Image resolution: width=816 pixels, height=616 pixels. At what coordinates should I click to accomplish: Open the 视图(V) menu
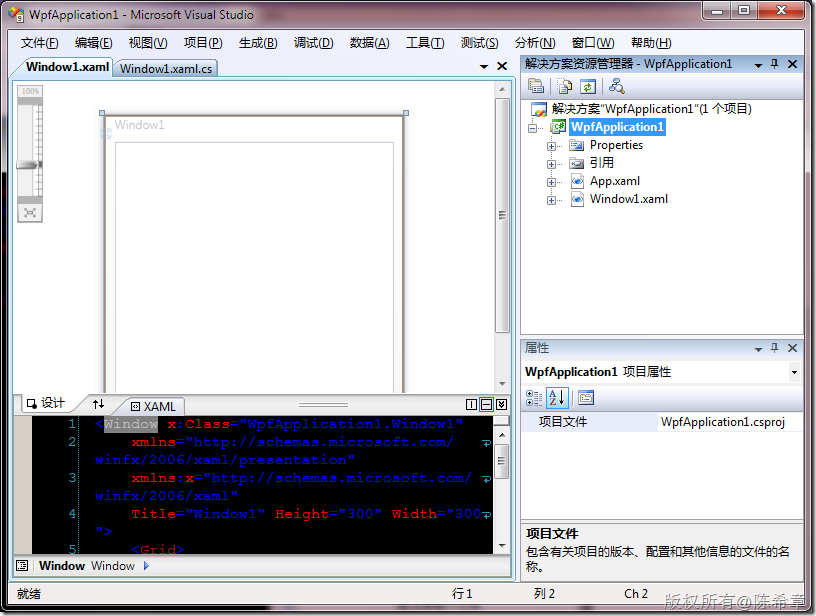point(148,43)
